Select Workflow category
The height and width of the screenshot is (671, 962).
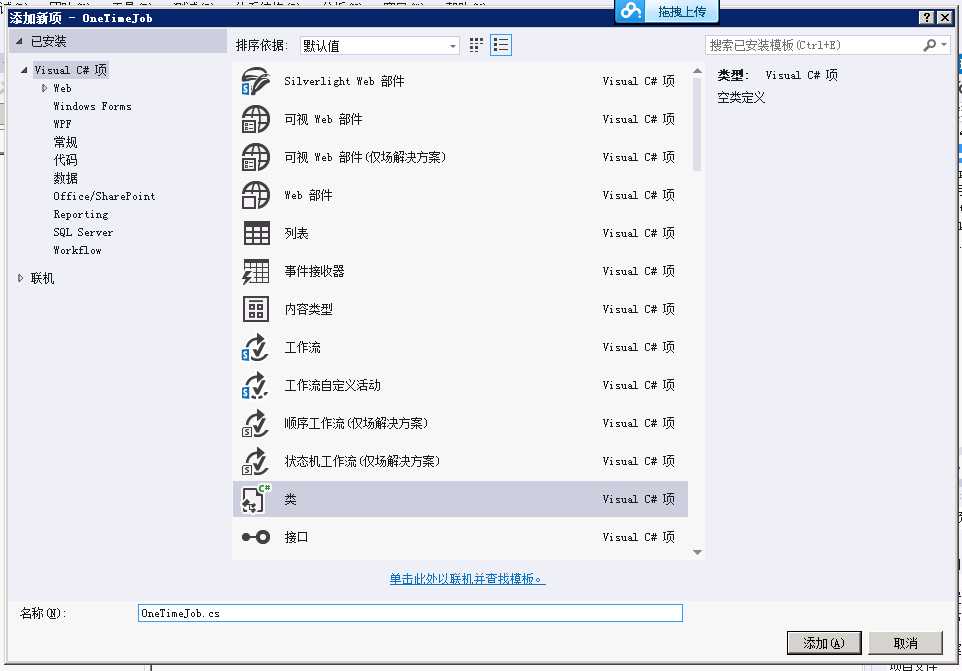click(x=77, y=250)
